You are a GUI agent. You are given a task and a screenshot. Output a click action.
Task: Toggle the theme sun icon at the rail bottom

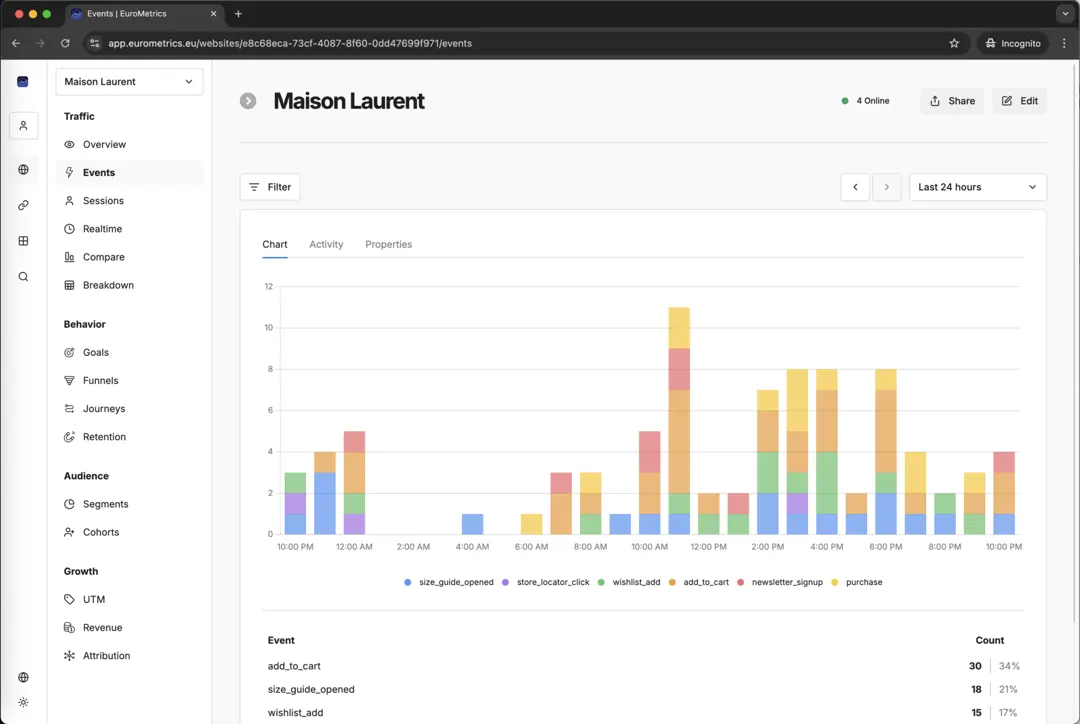pyautogui.click(x=23, y=703)
